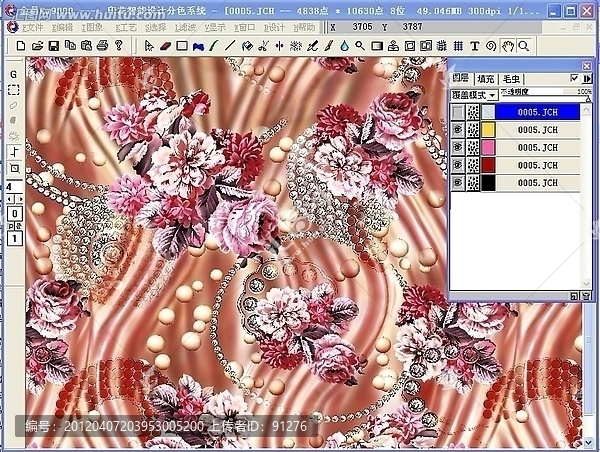This screenshot has width=600, height=452.
Task: Toggle visibility of the selected blue layer
Action: point(458,112)
